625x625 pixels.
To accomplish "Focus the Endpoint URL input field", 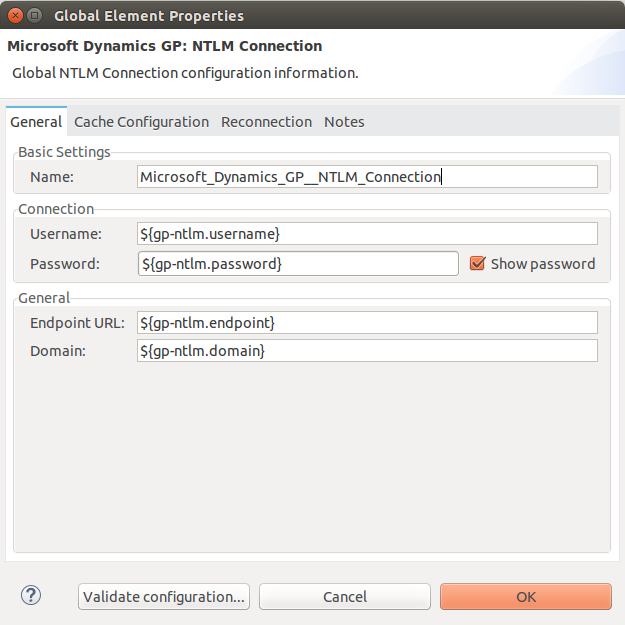I will point(367,322).
